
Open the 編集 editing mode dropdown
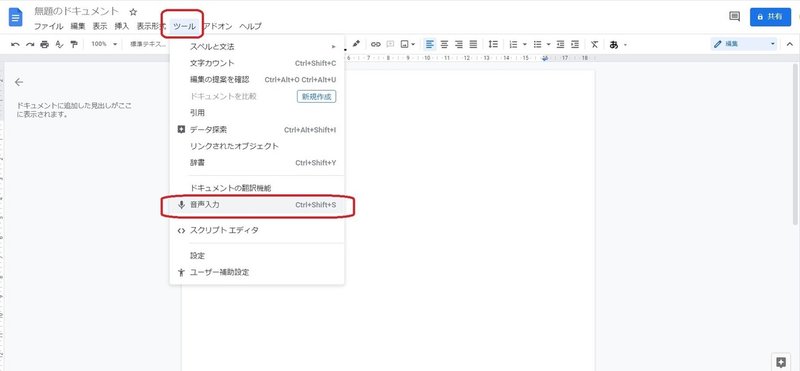744,44
